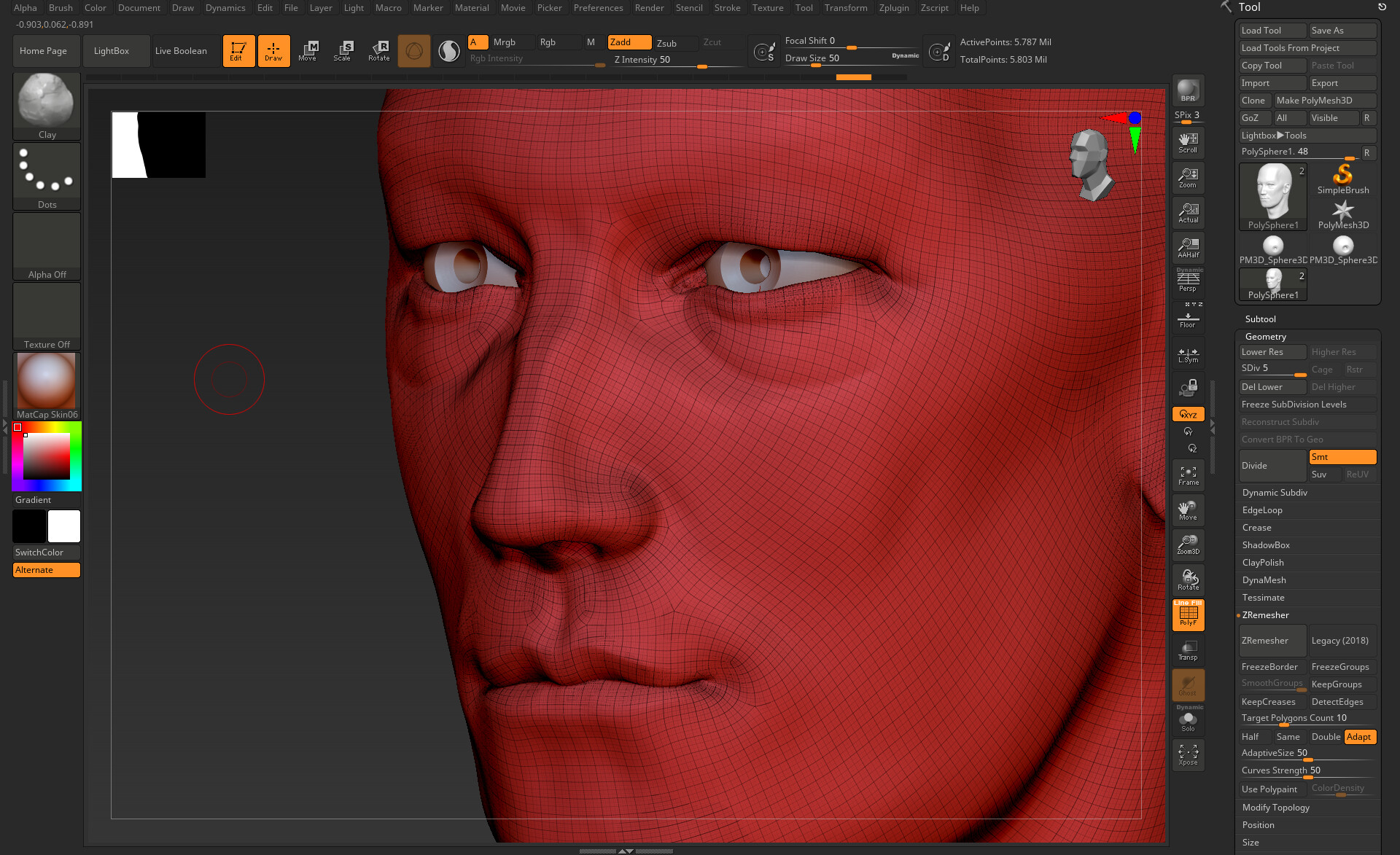Disable the Smt smoothing toggle

(1342, 457)
